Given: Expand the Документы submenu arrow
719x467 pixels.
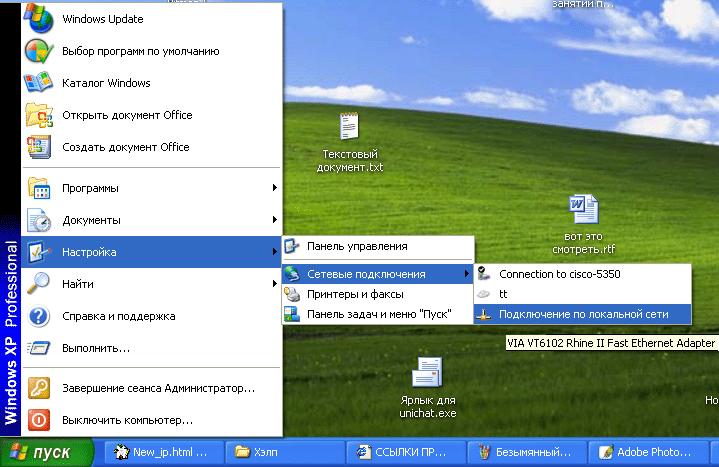Looking at the screenshot, I should 274,220.
